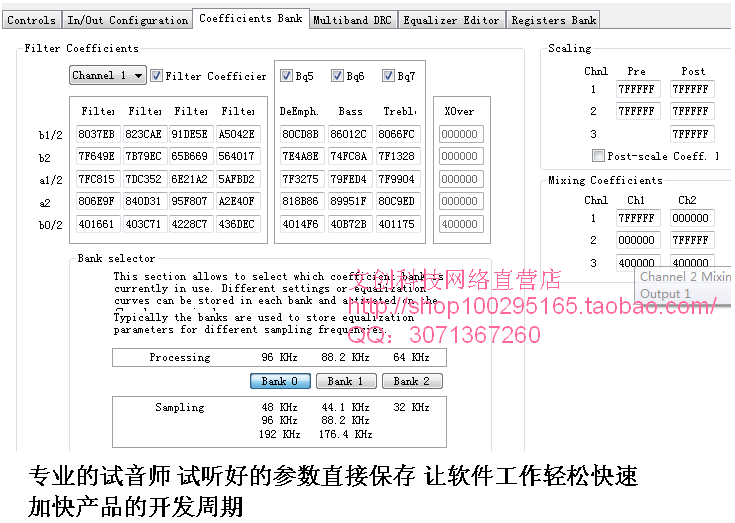Screen dimensions: 735x523
Task: Expand the Channel 1 dropdown
Action: (107, 75)
